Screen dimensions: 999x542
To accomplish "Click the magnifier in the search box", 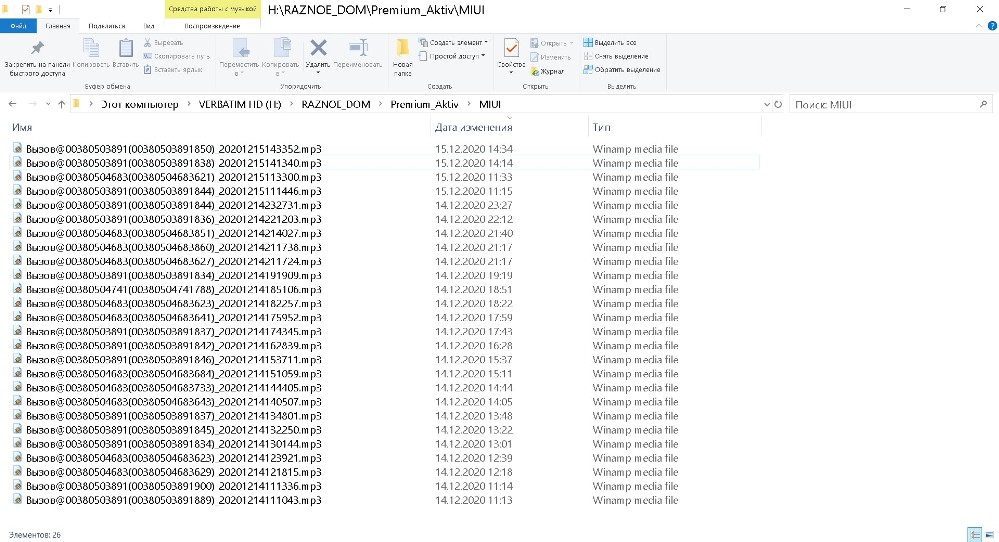I will pyautogui.click(x=983, y=104).
